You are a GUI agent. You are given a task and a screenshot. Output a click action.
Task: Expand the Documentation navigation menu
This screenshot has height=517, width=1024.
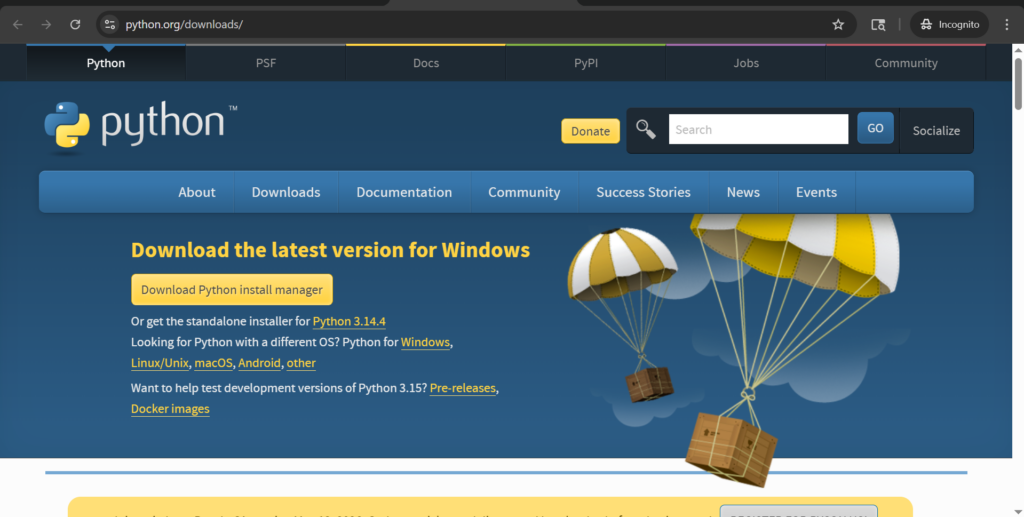click(x=404, y=192)
